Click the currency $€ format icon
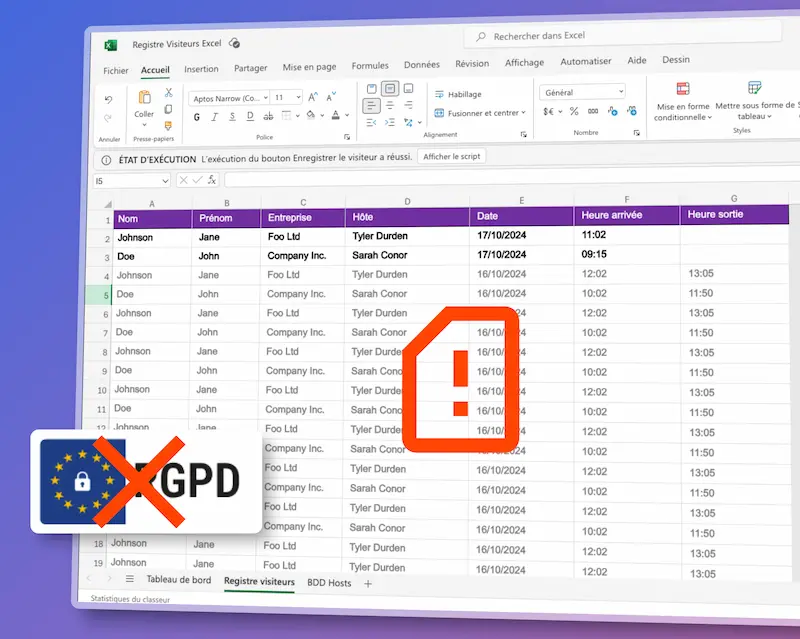800x639 pixels. (x=548, y=111)
